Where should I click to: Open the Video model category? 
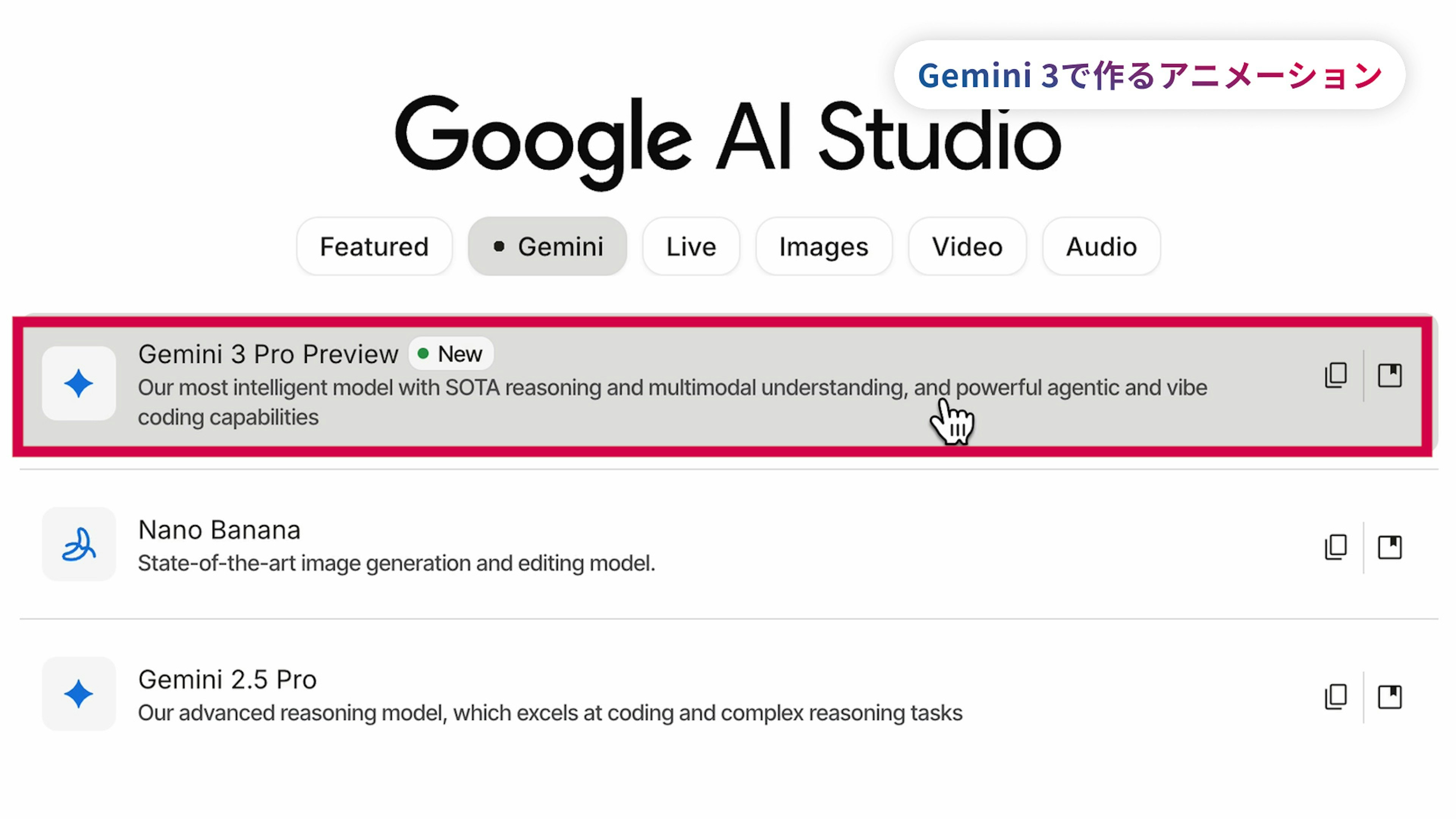(x=967, y=246)
